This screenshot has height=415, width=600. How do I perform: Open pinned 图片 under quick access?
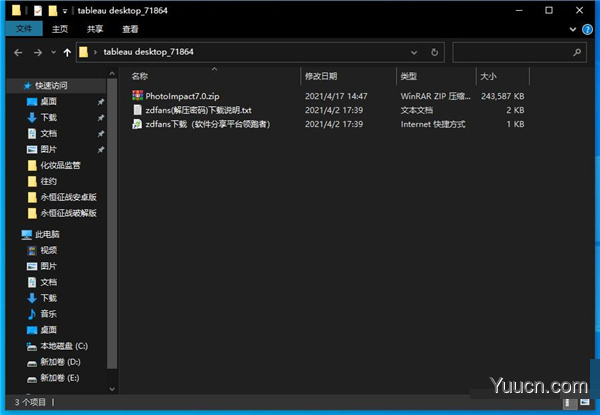[49, 149]
